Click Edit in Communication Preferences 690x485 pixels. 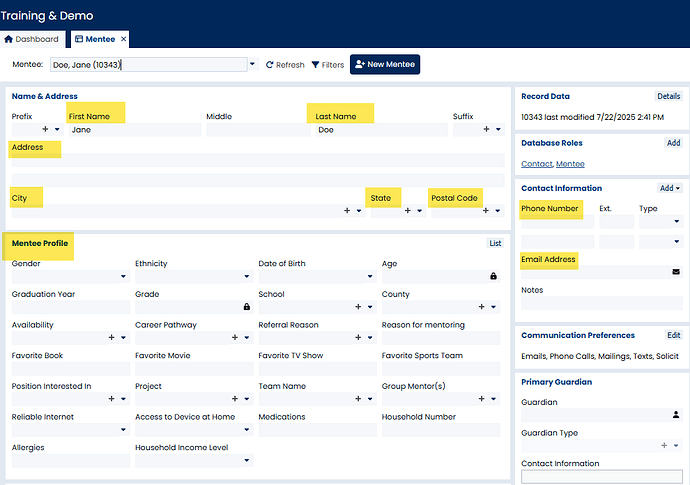point(673,336)
